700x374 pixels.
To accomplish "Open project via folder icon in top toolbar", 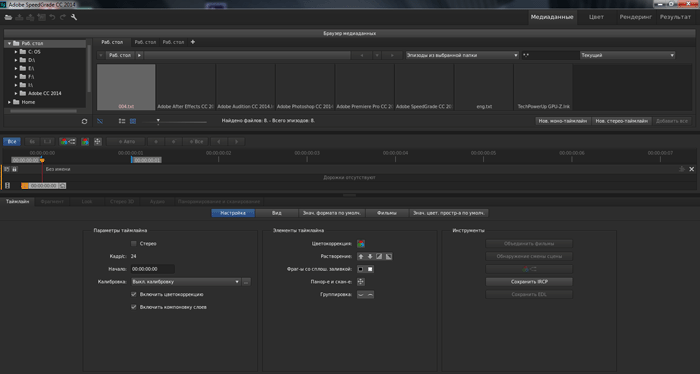I will [x=8, y=17].
